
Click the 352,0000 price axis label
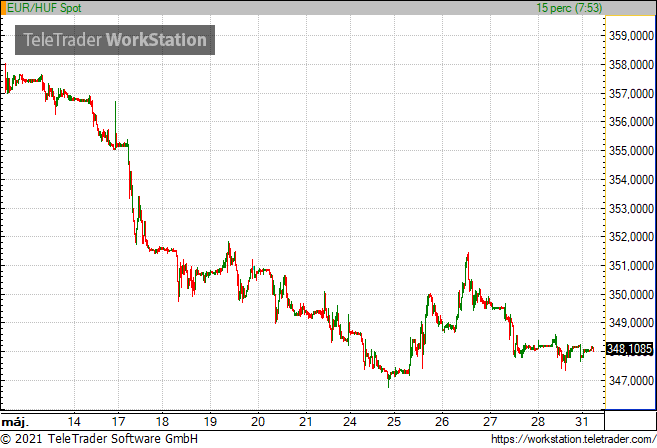[x=631, y=237]
